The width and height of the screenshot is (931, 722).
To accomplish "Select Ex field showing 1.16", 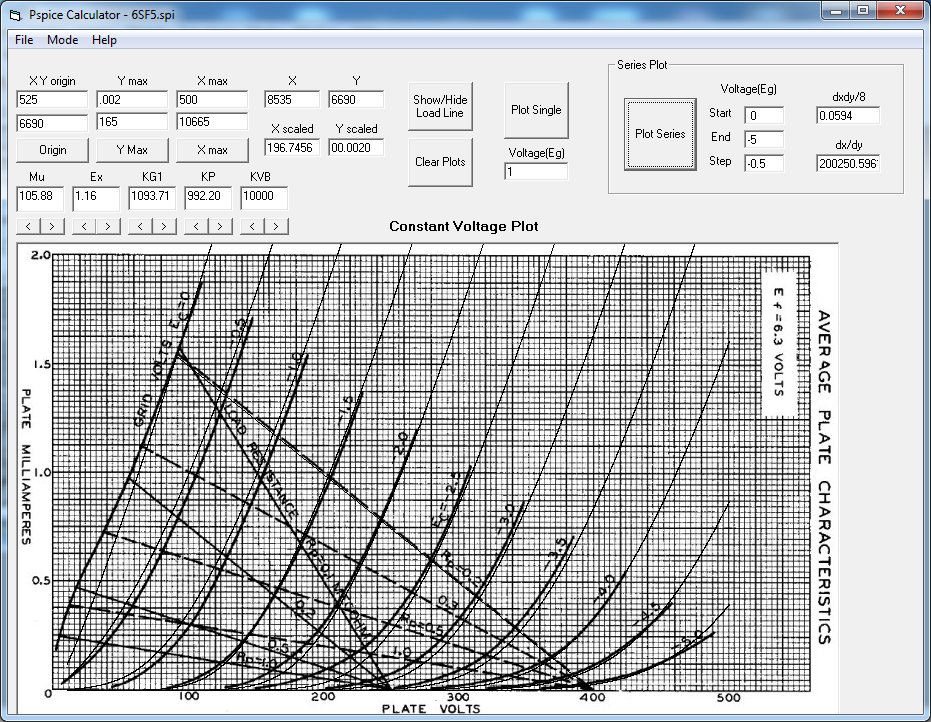I will point(96,198).
